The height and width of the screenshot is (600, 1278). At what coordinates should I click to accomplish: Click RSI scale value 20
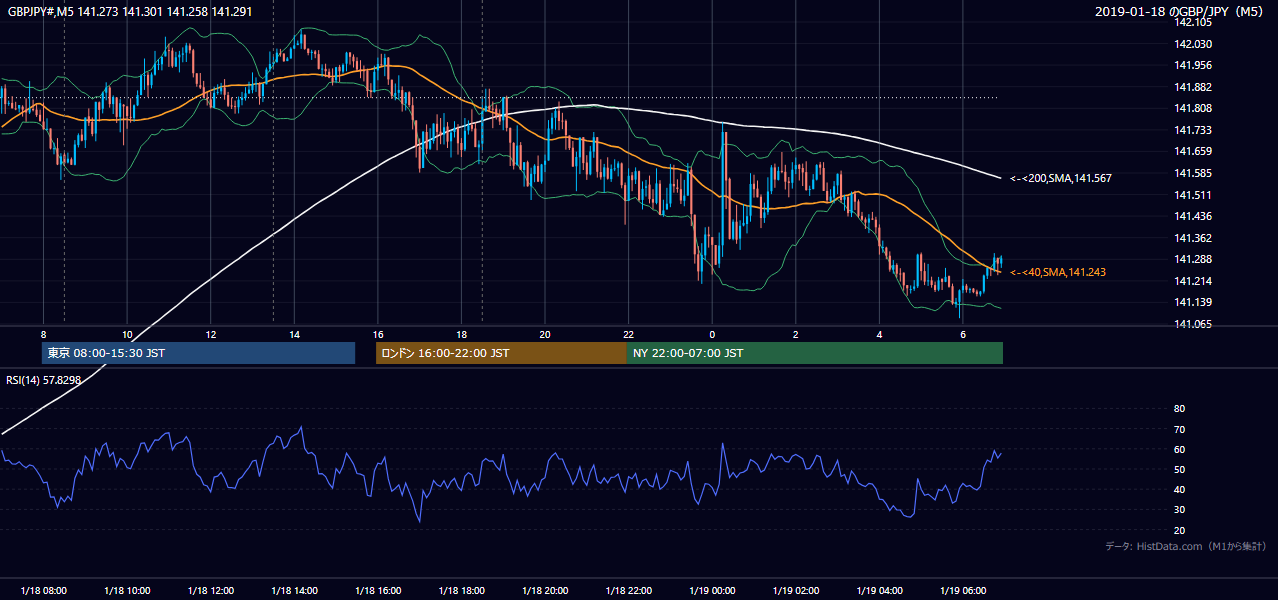pyautogui.click(x=1180, y=530)
